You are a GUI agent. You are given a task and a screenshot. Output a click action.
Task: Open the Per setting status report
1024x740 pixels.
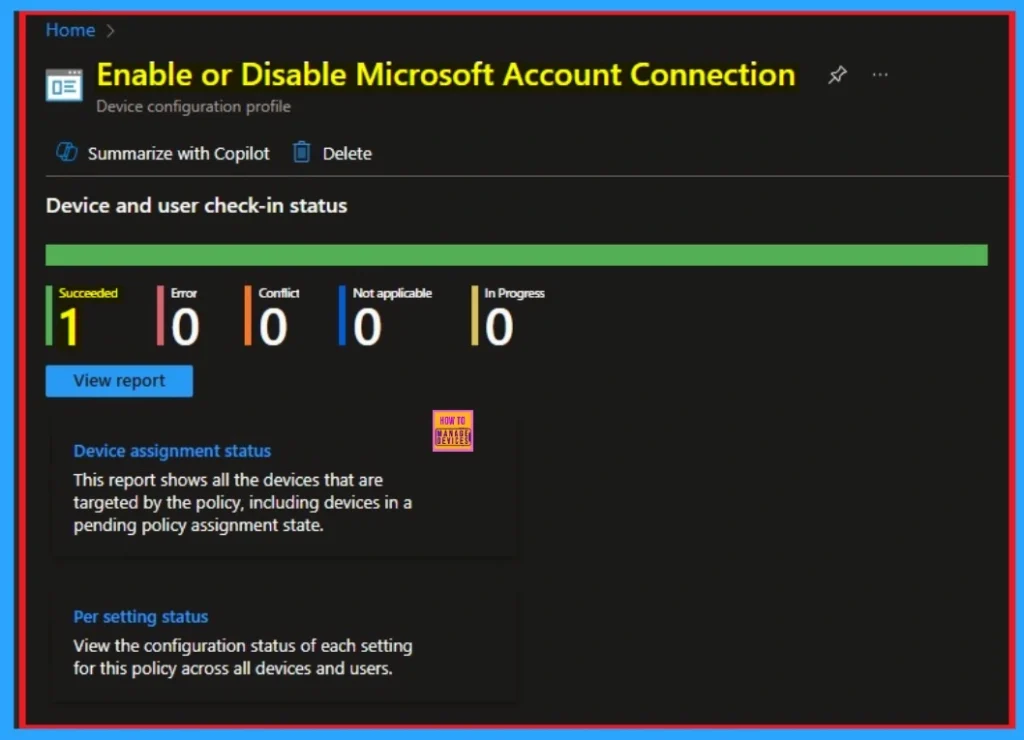[x=140, y=617]
